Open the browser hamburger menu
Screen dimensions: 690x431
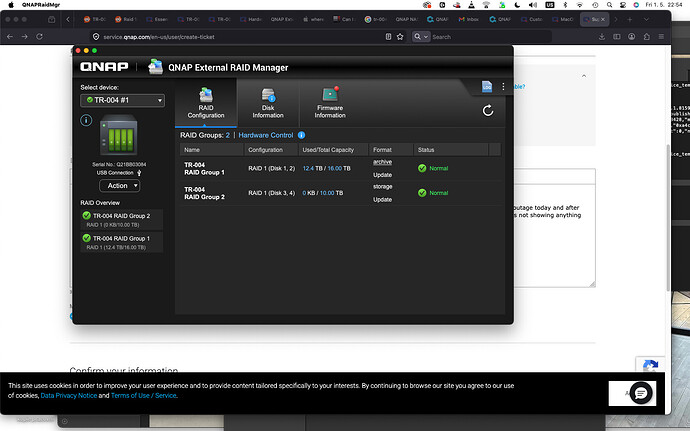[661, 37]
